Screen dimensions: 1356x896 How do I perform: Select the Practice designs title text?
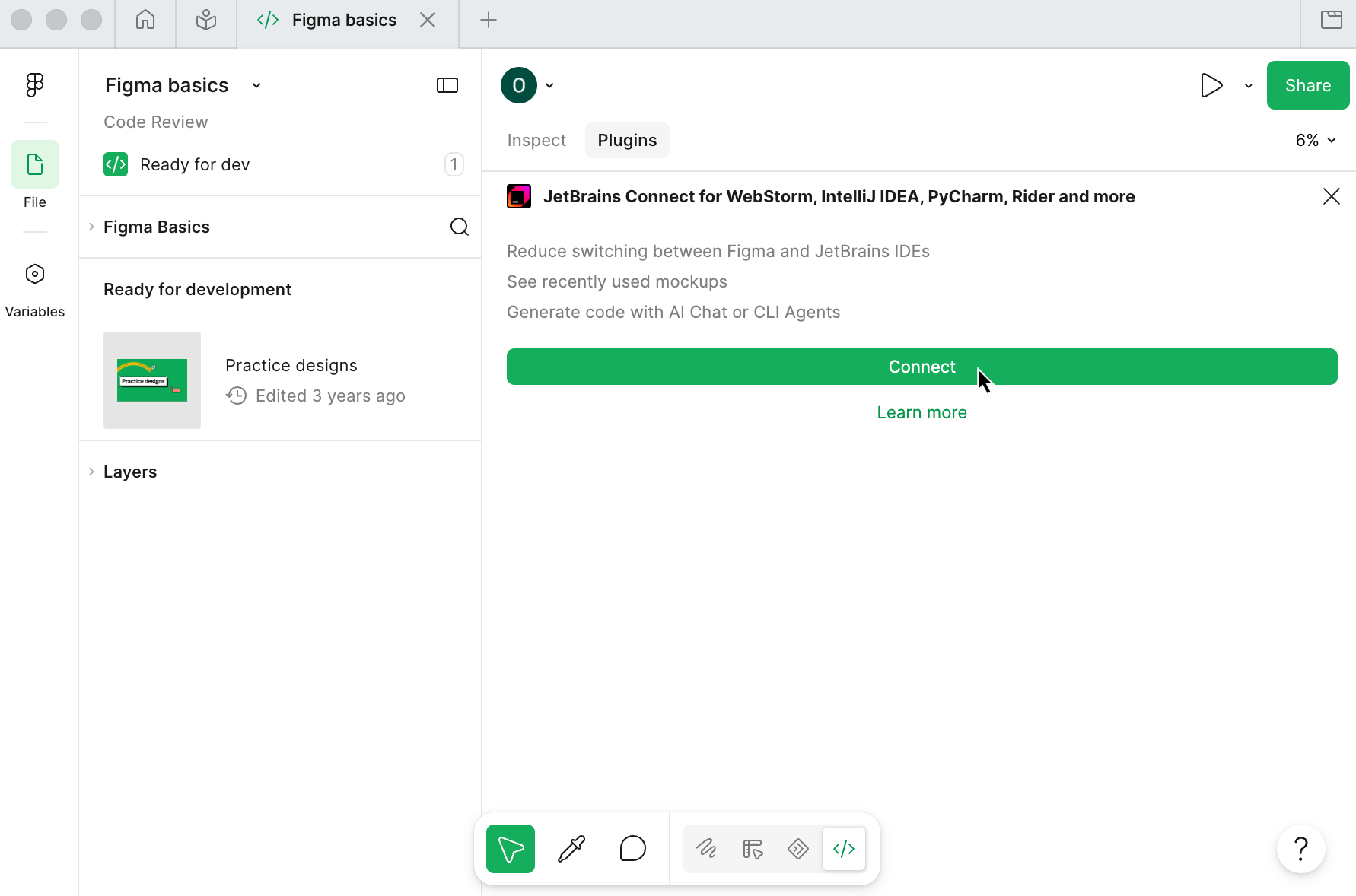pos(291,365)
